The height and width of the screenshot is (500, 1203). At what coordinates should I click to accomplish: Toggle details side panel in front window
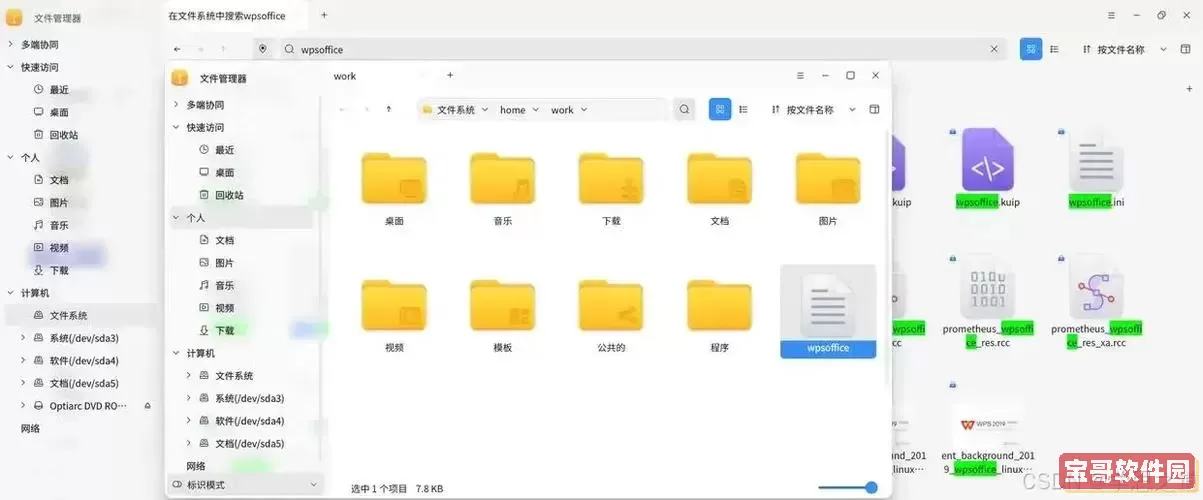coord(875,110)
